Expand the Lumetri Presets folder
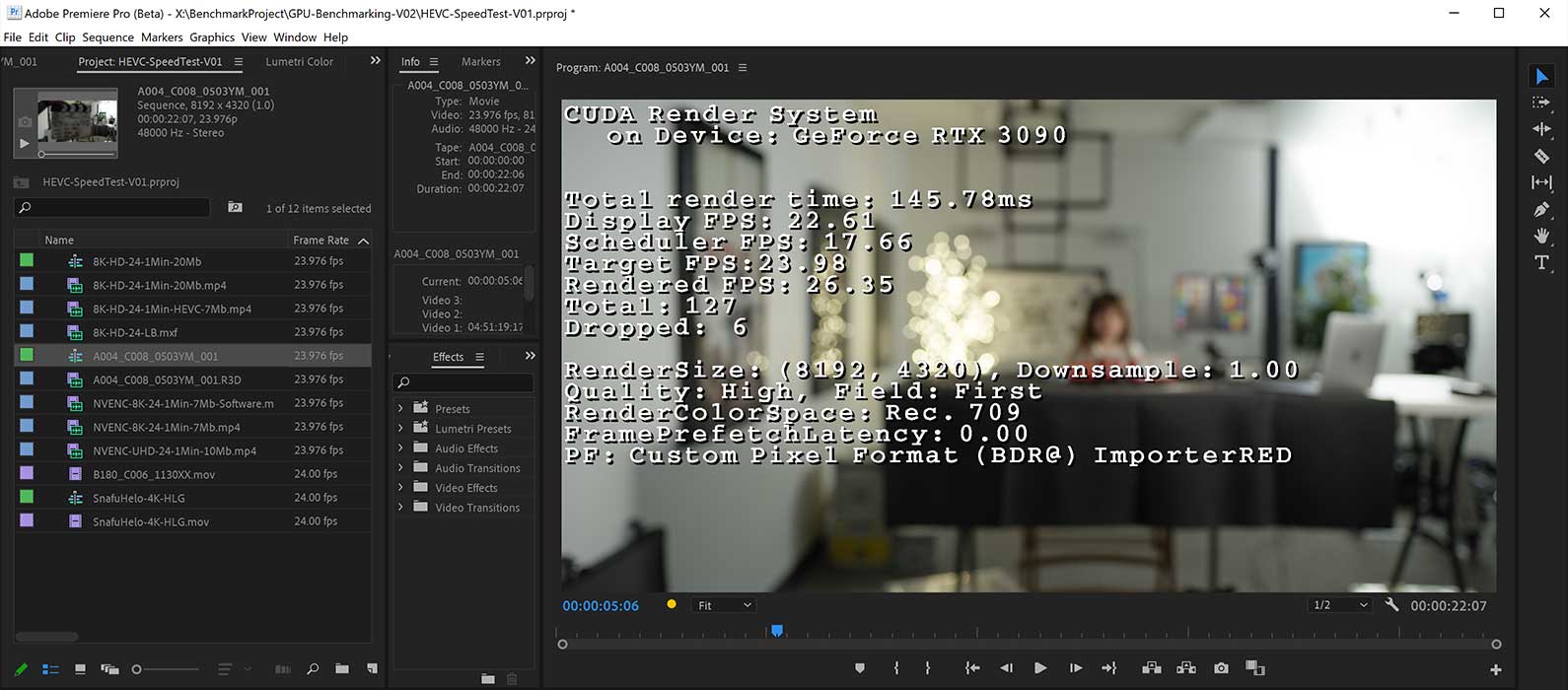 400,428
